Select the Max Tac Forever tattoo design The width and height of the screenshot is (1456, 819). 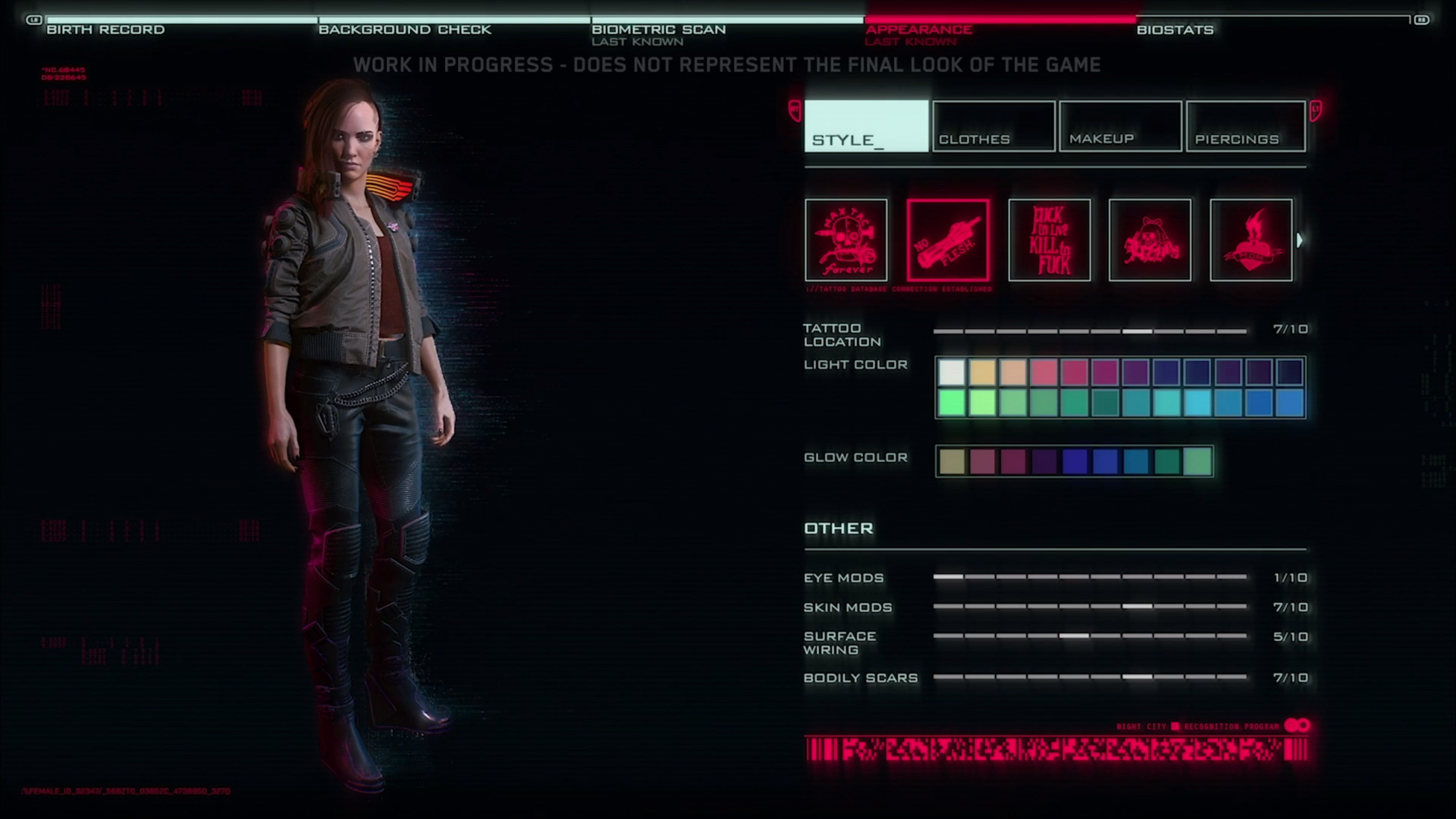pos(846,240)
